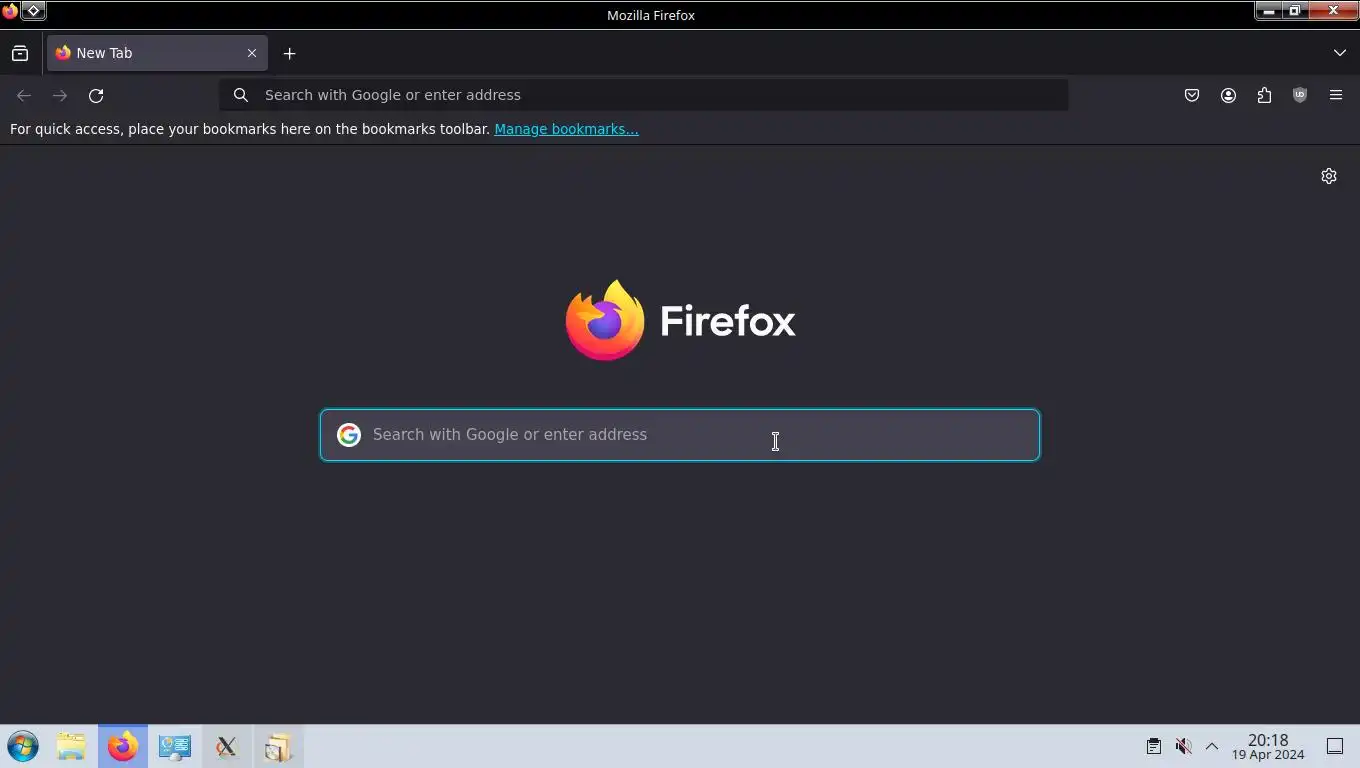Open the computer settings taskbar icon
1360x768 pixels.
[x=175, y=747]
